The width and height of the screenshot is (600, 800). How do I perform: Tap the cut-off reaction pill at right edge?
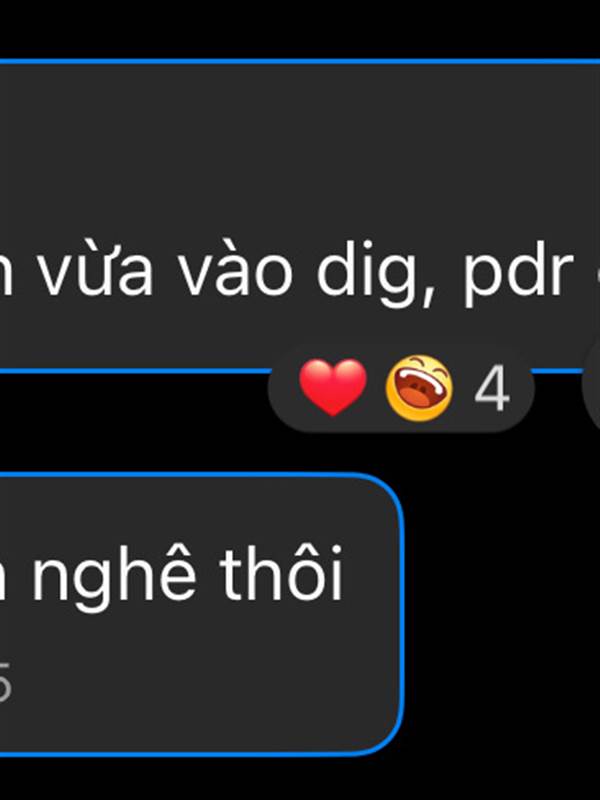[592, 388]
